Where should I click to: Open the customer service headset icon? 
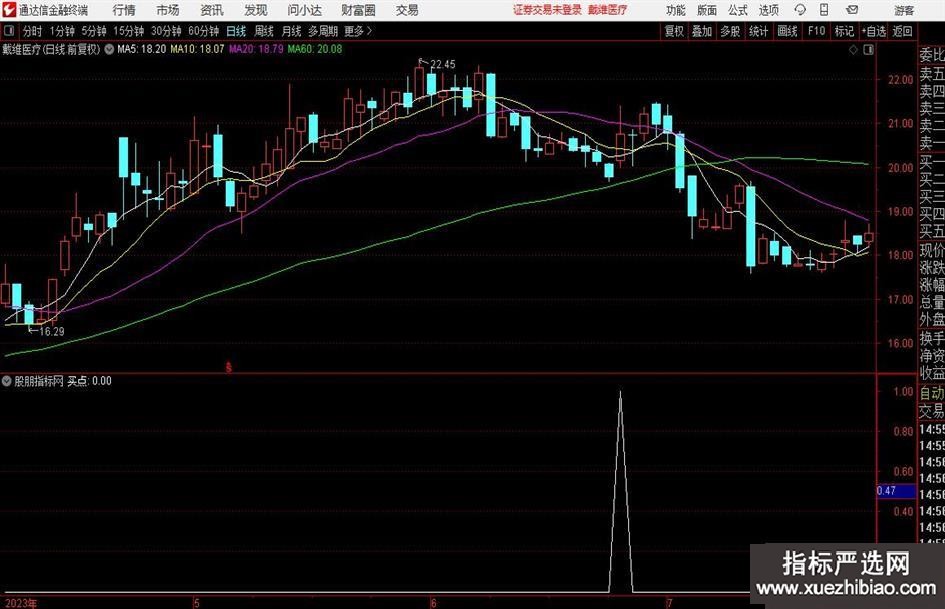click(x=800, y=10)
